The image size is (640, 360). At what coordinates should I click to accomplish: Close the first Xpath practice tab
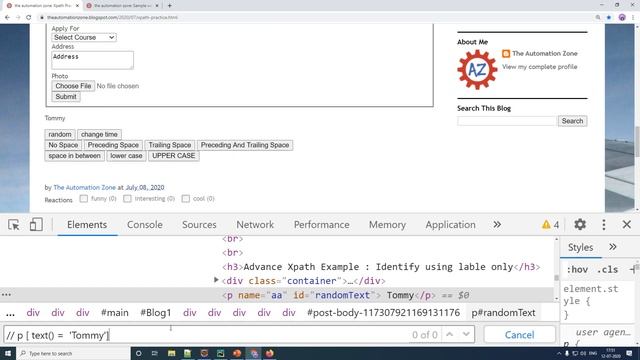(x=78, y=6)
